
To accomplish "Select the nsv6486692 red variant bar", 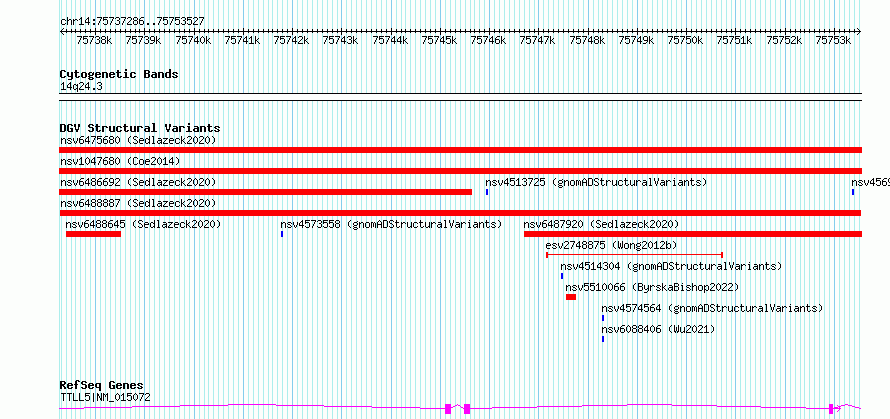I will [266, 192].
